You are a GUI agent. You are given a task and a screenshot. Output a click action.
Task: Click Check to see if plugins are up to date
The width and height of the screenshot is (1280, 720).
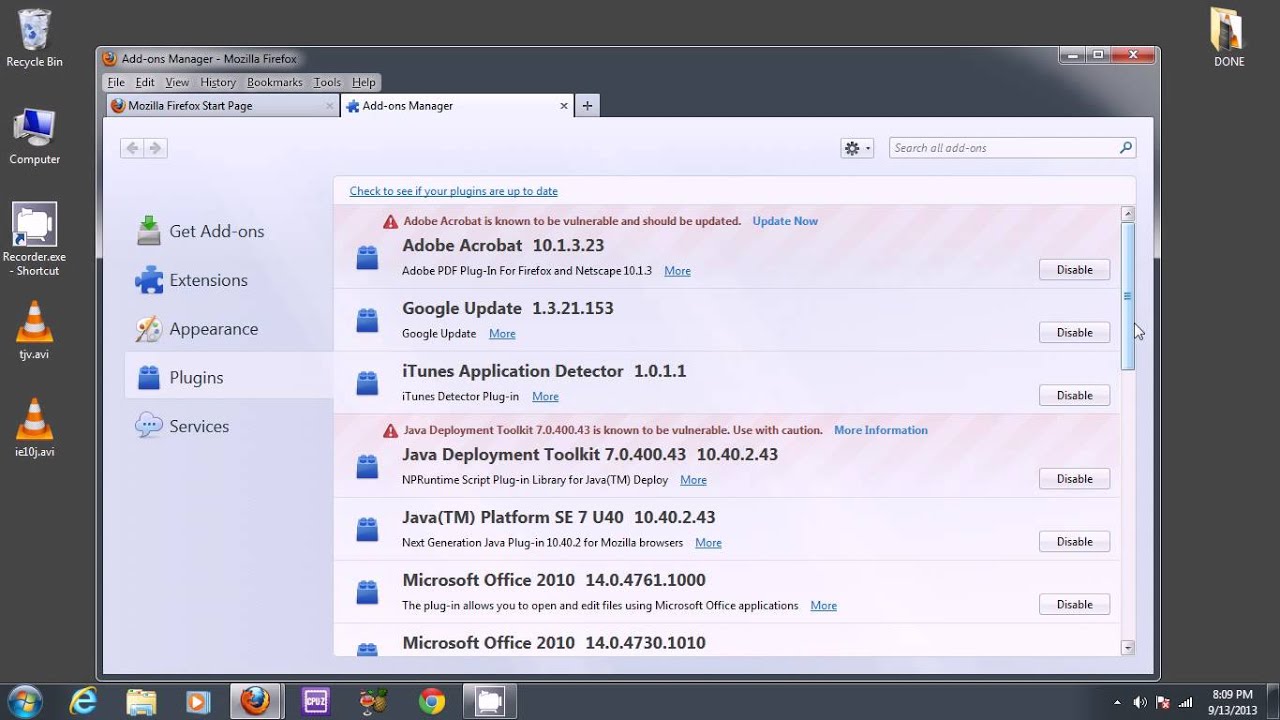coord(453,191)
